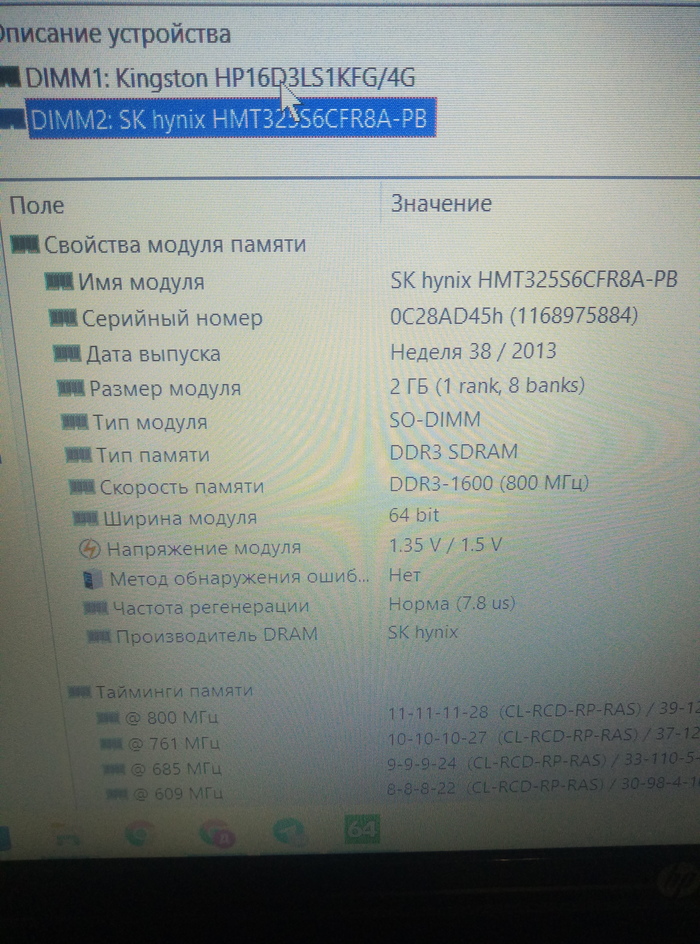Click icon next to 'Серийный номер'
The image size is (700, 944).
pos(63,317)
